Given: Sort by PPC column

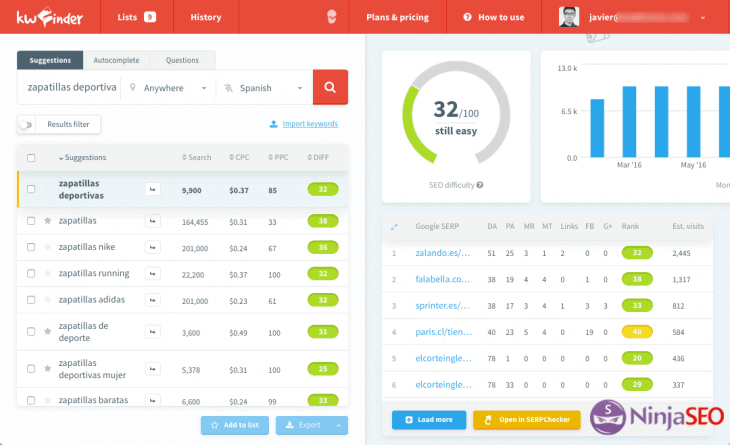Looking at the screenshot, I should (278, 158).
